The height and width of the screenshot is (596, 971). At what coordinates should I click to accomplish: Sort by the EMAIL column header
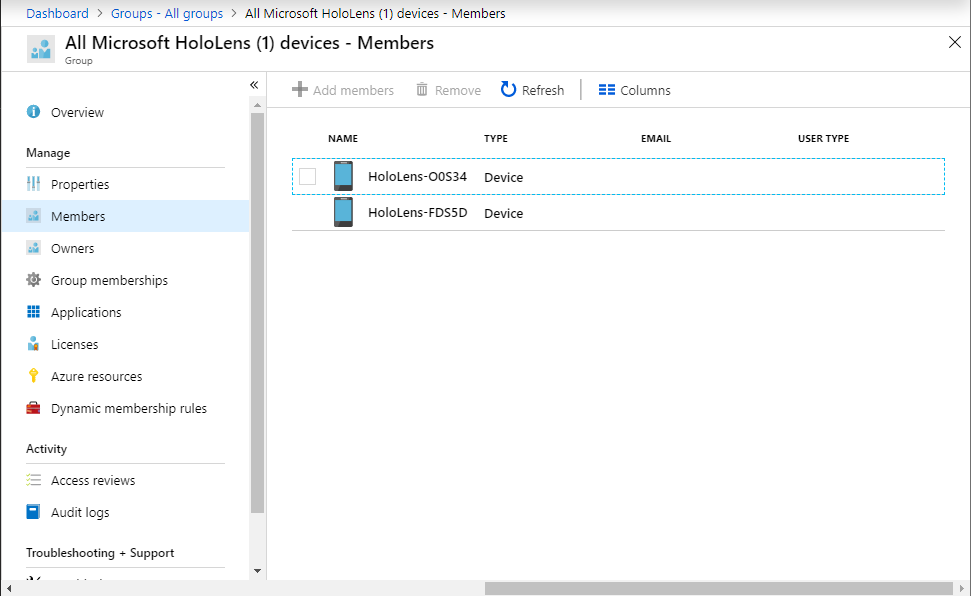[x=656, y=139]
